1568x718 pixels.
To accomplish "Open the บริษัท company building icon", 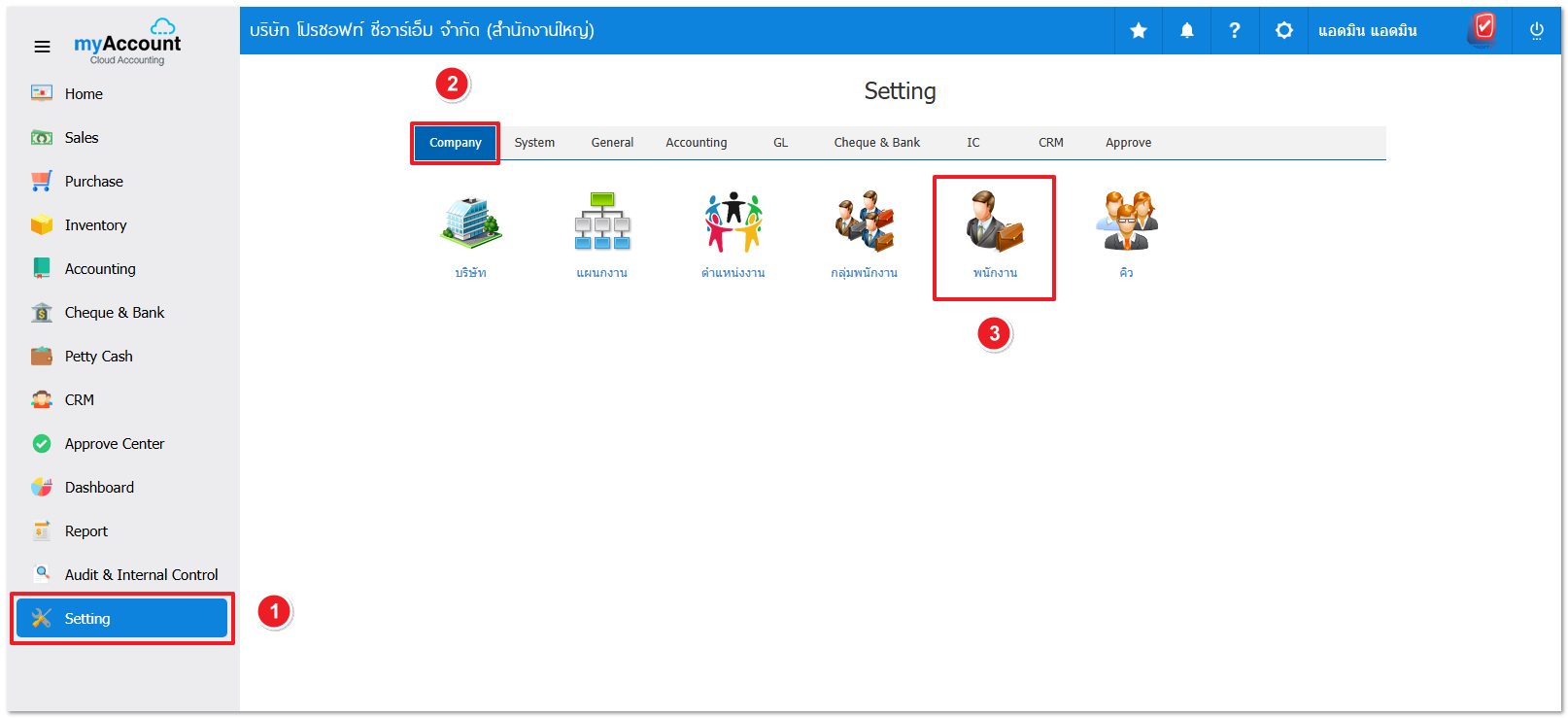I will click(x=471, y=223).
